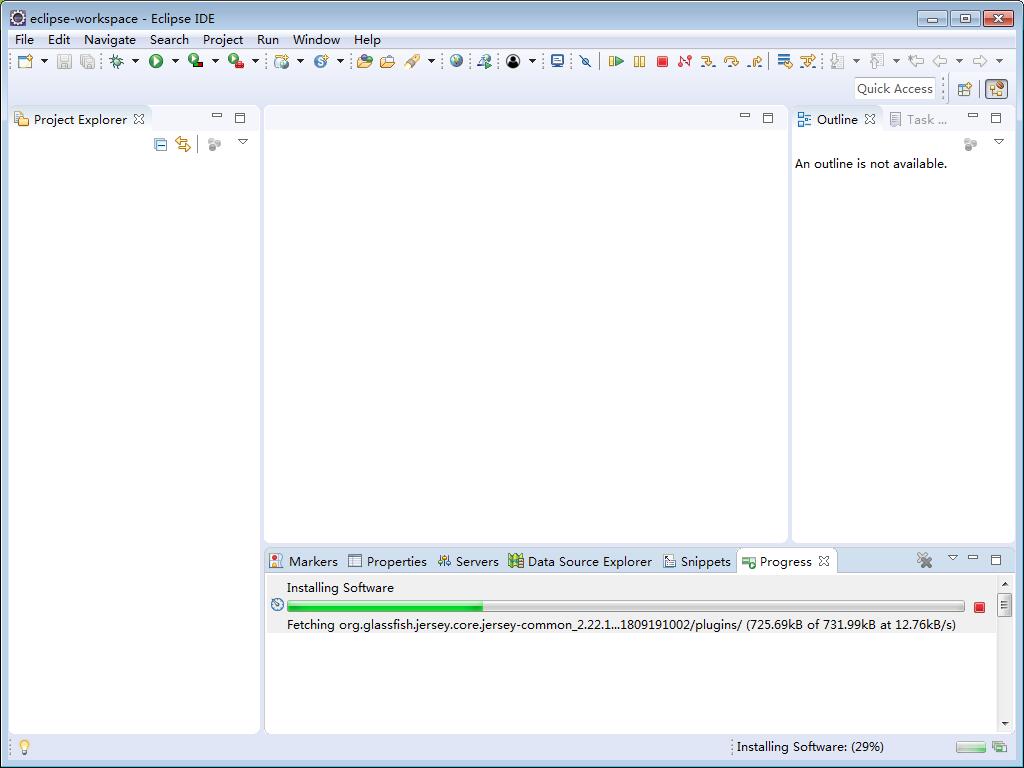Toggle Skip All Breakpoints icon
This screenshot has height=768, width=1024.
(586, 61)
